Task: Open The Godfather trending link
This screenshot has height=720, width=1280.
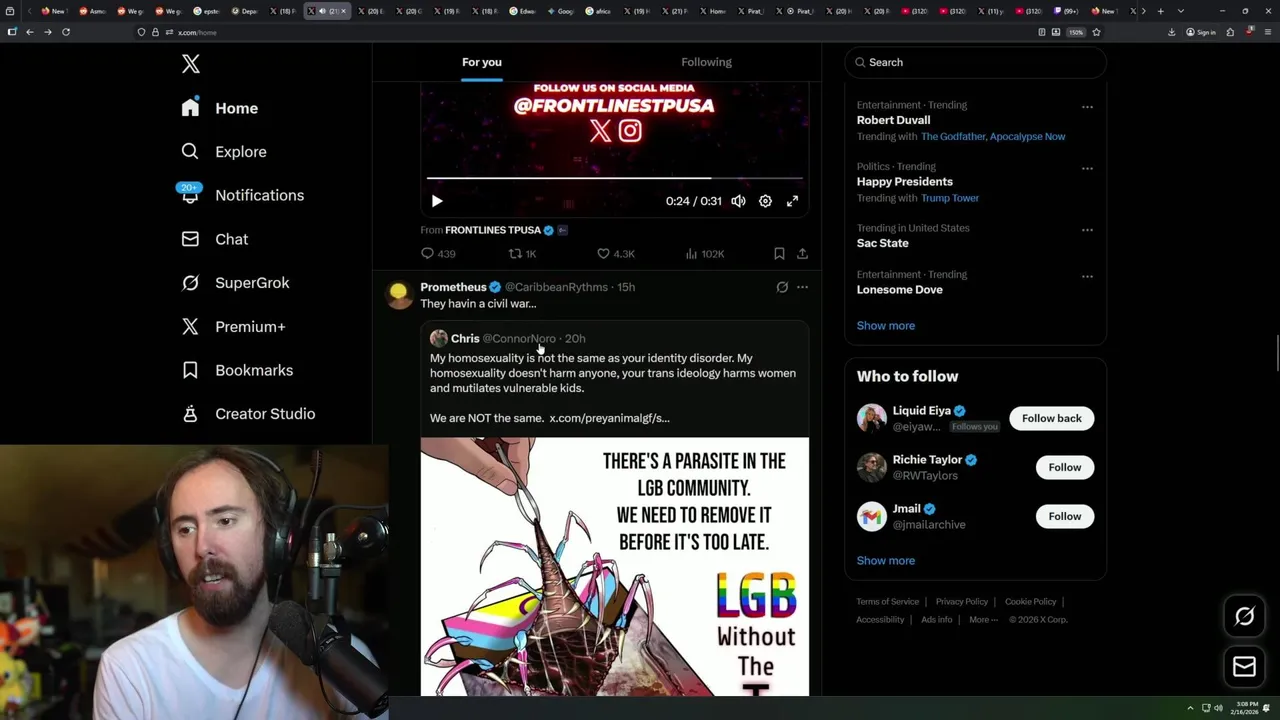Action: point(952,136)
